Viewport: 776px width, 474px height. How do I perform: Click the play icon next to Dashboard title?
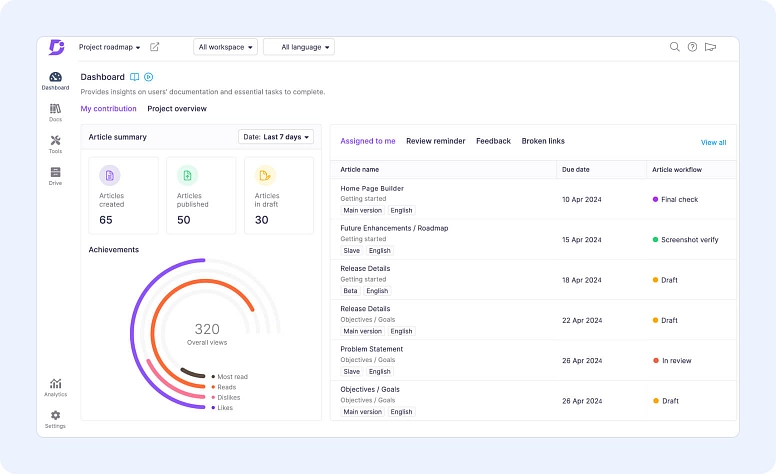pyautogui.click(x=149, y=77)
